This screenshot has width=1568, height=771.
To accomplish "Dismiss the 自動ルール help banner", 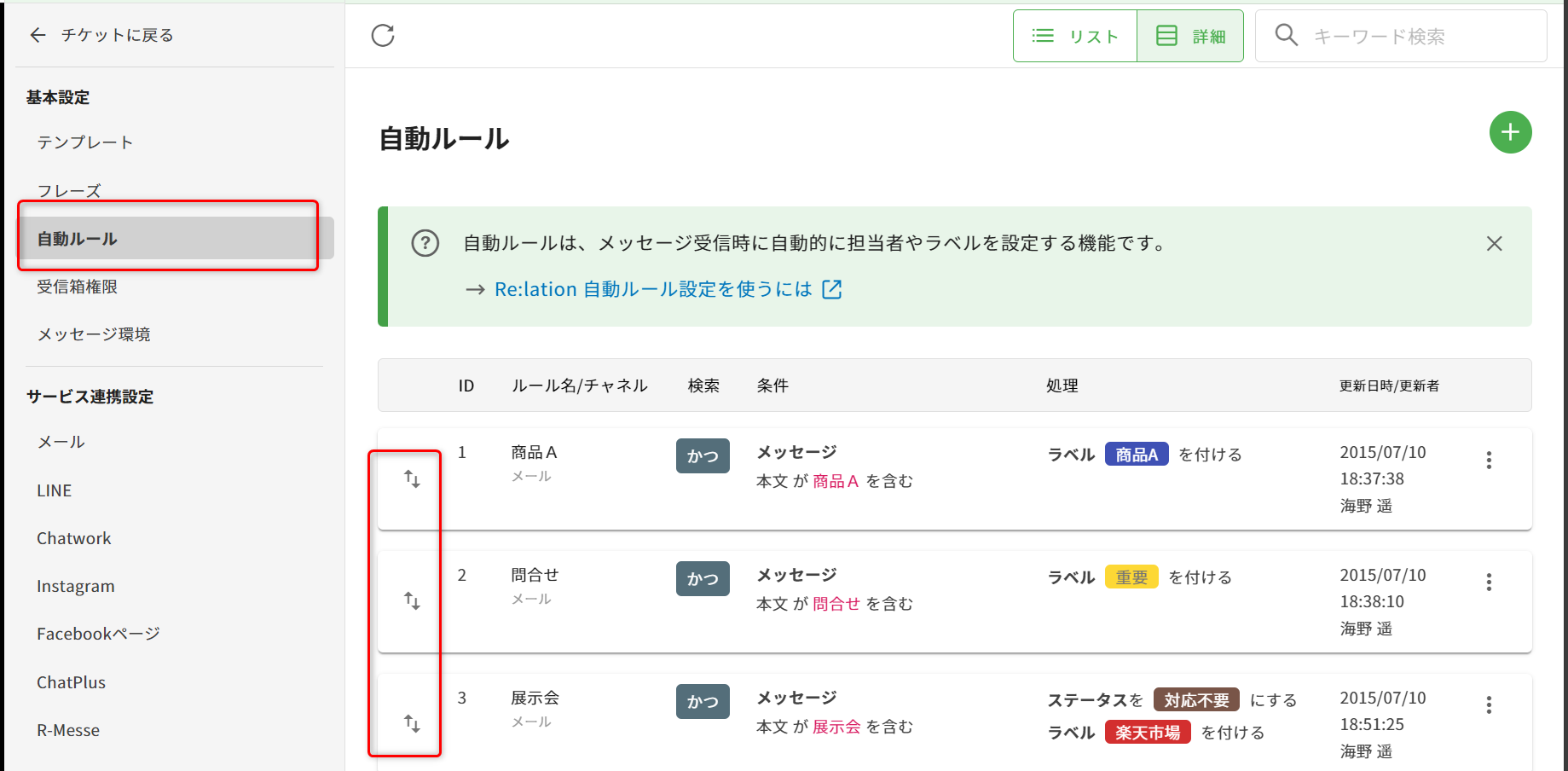I will (1494, 244).
